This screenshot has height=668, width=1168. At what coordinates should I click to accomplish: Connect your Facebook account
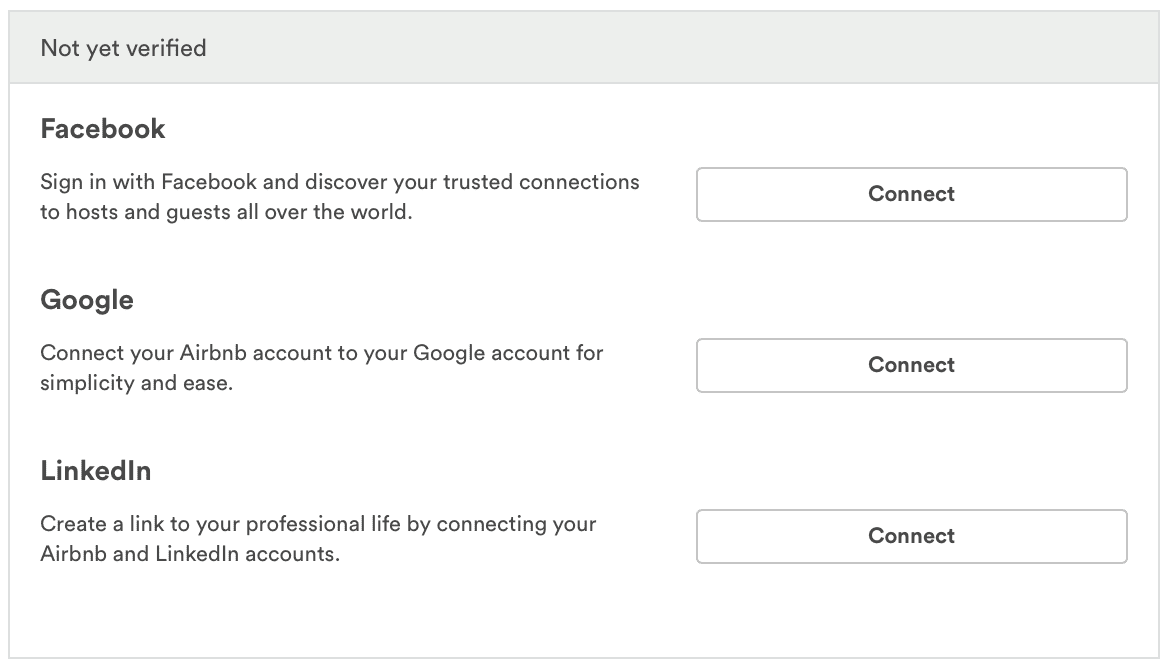click(911, 194)
